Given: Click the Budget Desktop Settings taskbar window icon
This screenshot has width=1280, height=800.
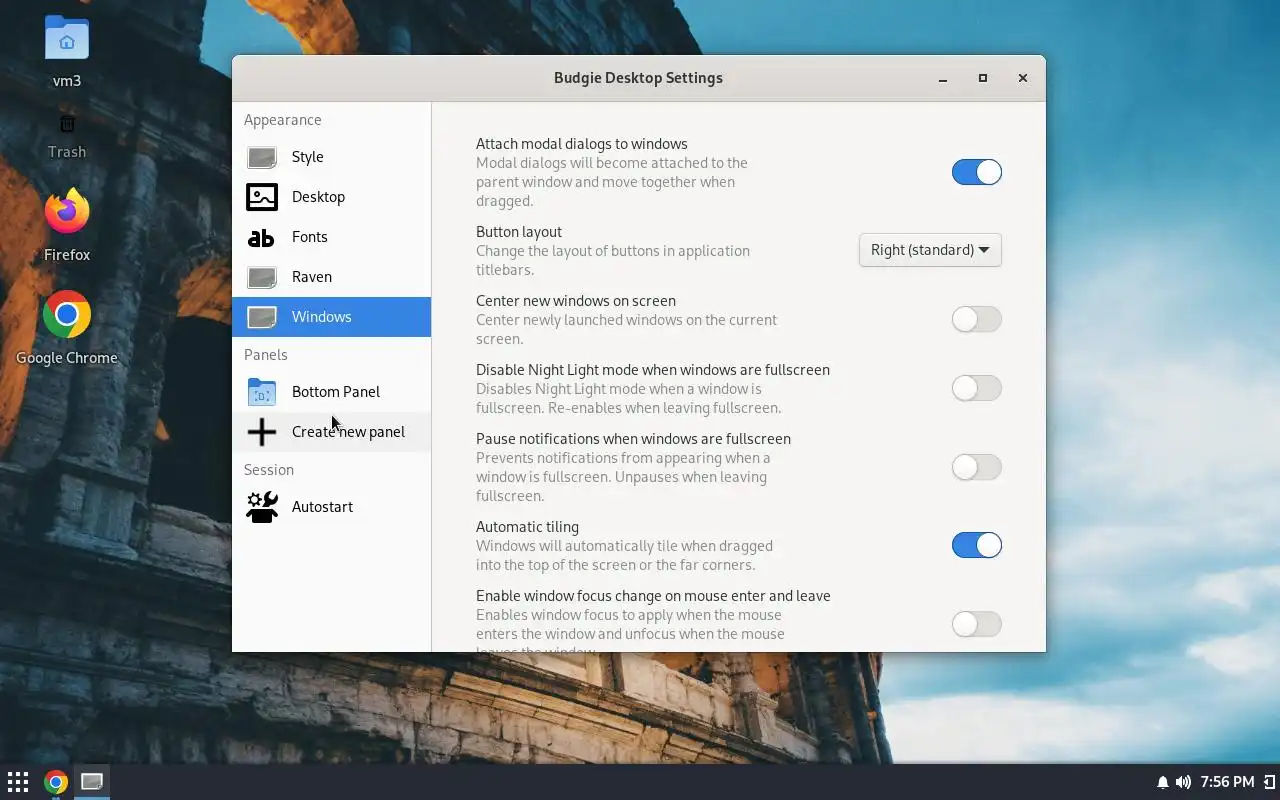Looking at the screenshot, I should pos(92,782).
